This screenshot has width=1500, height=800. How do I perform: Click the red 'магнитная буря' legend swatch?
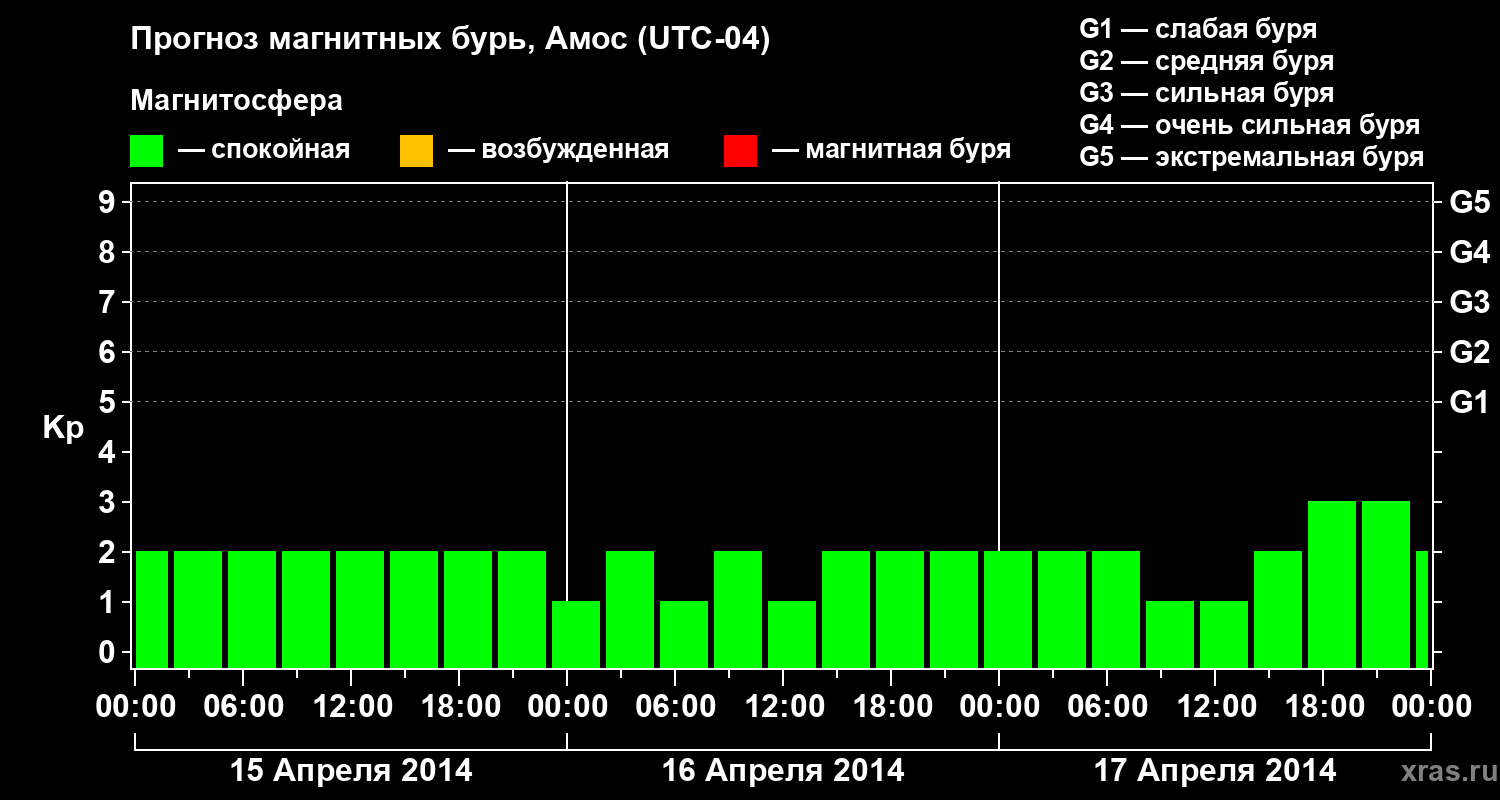[740, 151]
